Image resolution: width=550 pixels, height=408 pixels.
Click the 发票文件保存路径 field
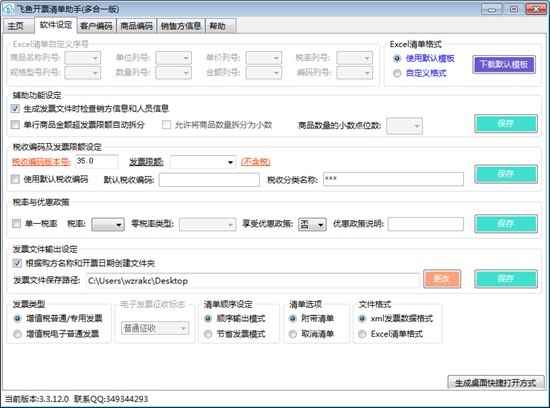pos(253,281)
